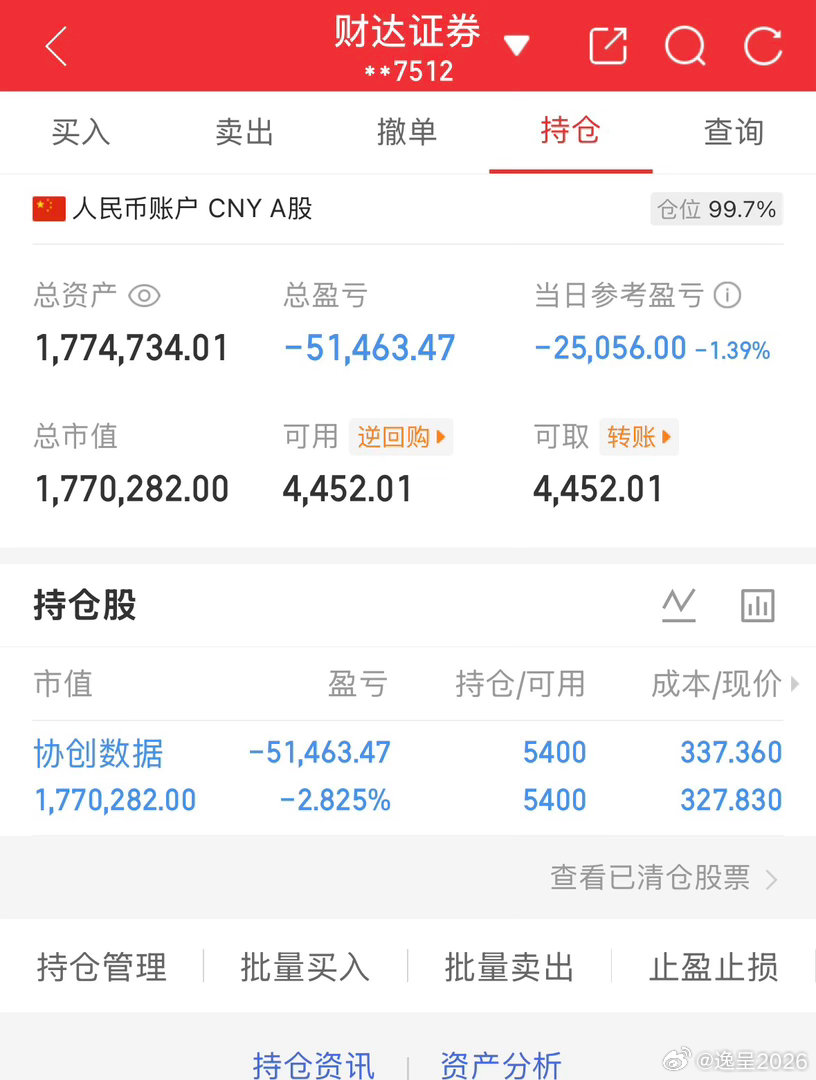The height and width of the screenshot is (1080, 816).
Task: Sort by the 成本/现价 column header
Action: [716, 684]
